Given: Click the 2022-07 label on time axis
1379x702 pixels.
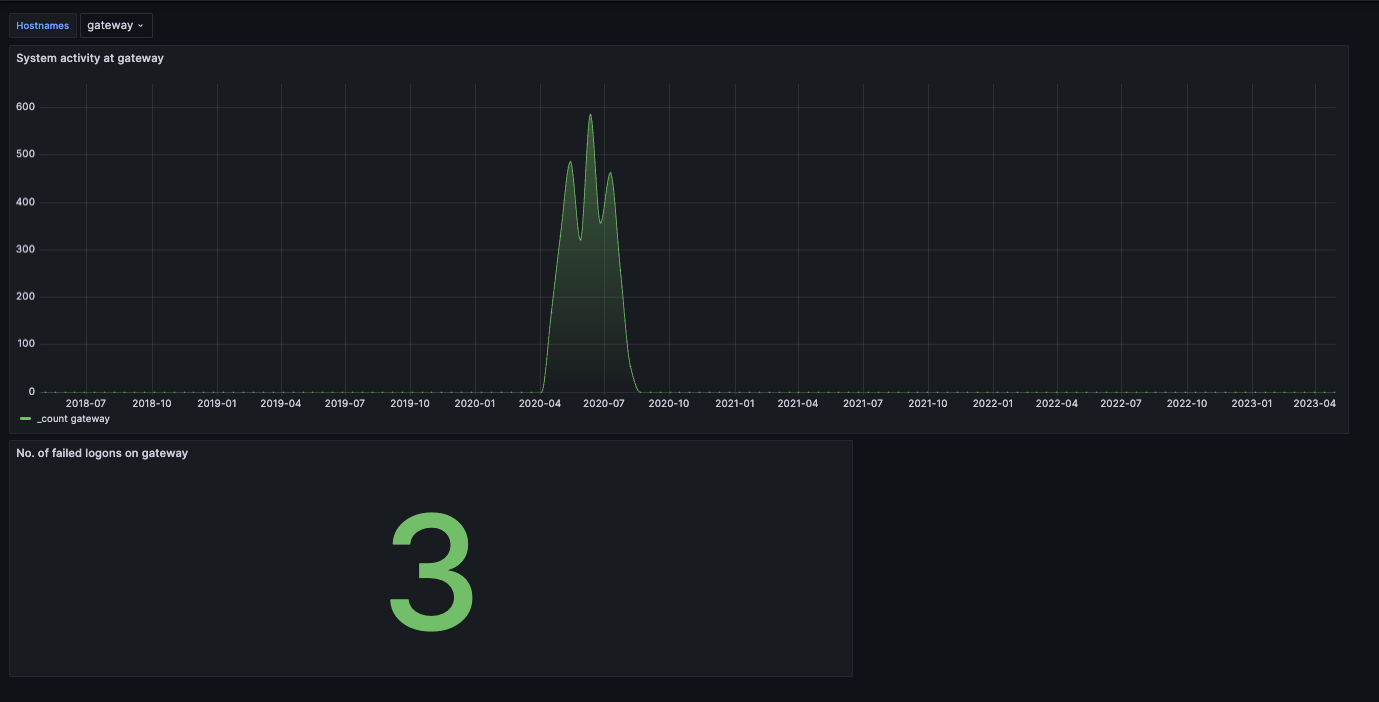Looking at the screenshot, I should 1121,403.
